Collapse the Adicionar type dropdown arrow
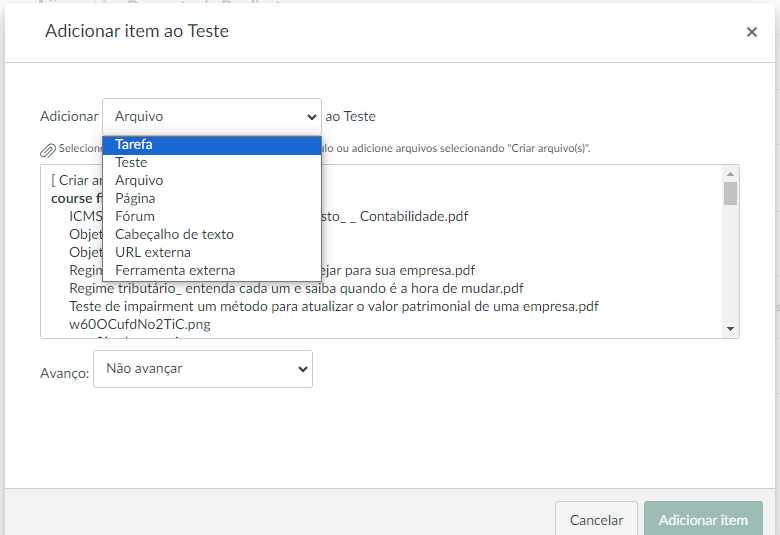Viewport: 780px width, 535px height. (x=310, y=117)
